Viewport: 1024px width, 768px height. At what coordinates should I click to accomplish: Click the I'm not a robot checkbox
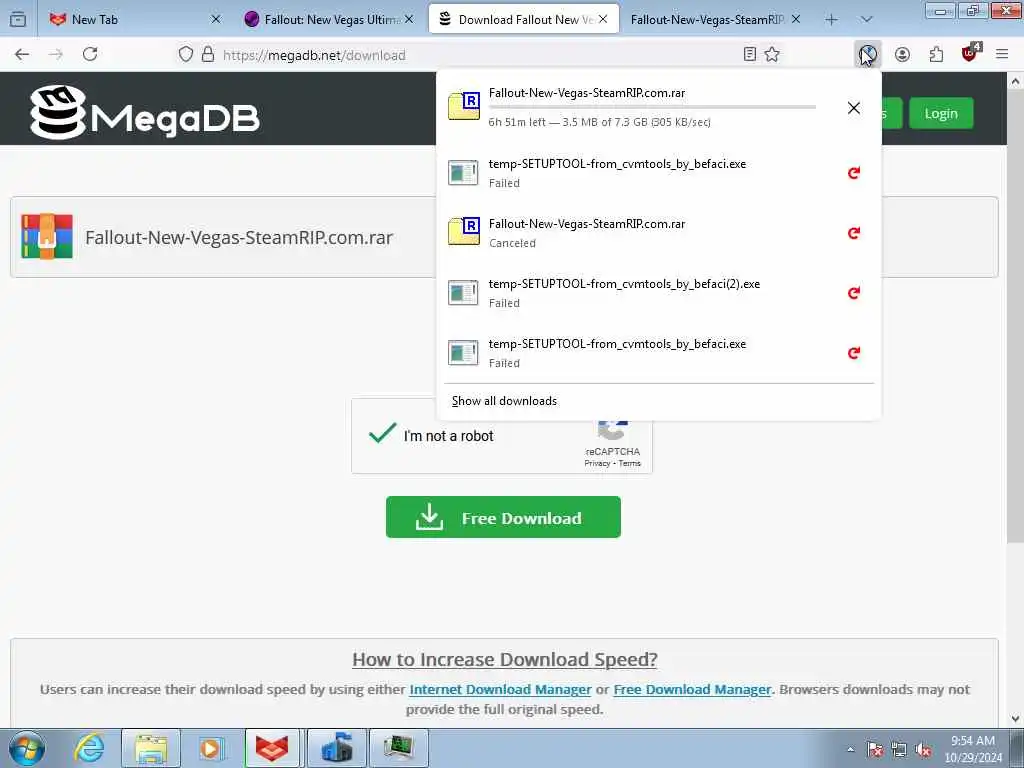[382, 433]
